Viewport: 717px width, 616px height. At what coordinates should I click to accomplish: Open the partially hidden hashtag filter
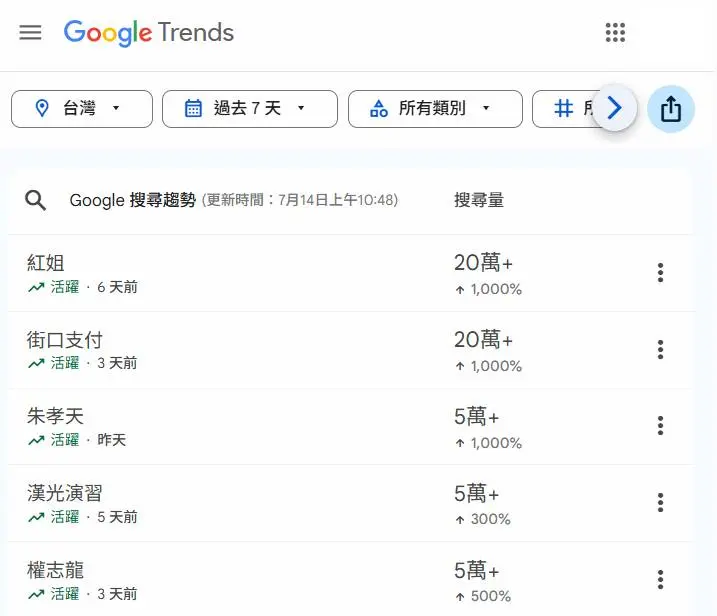click(568, 109)
